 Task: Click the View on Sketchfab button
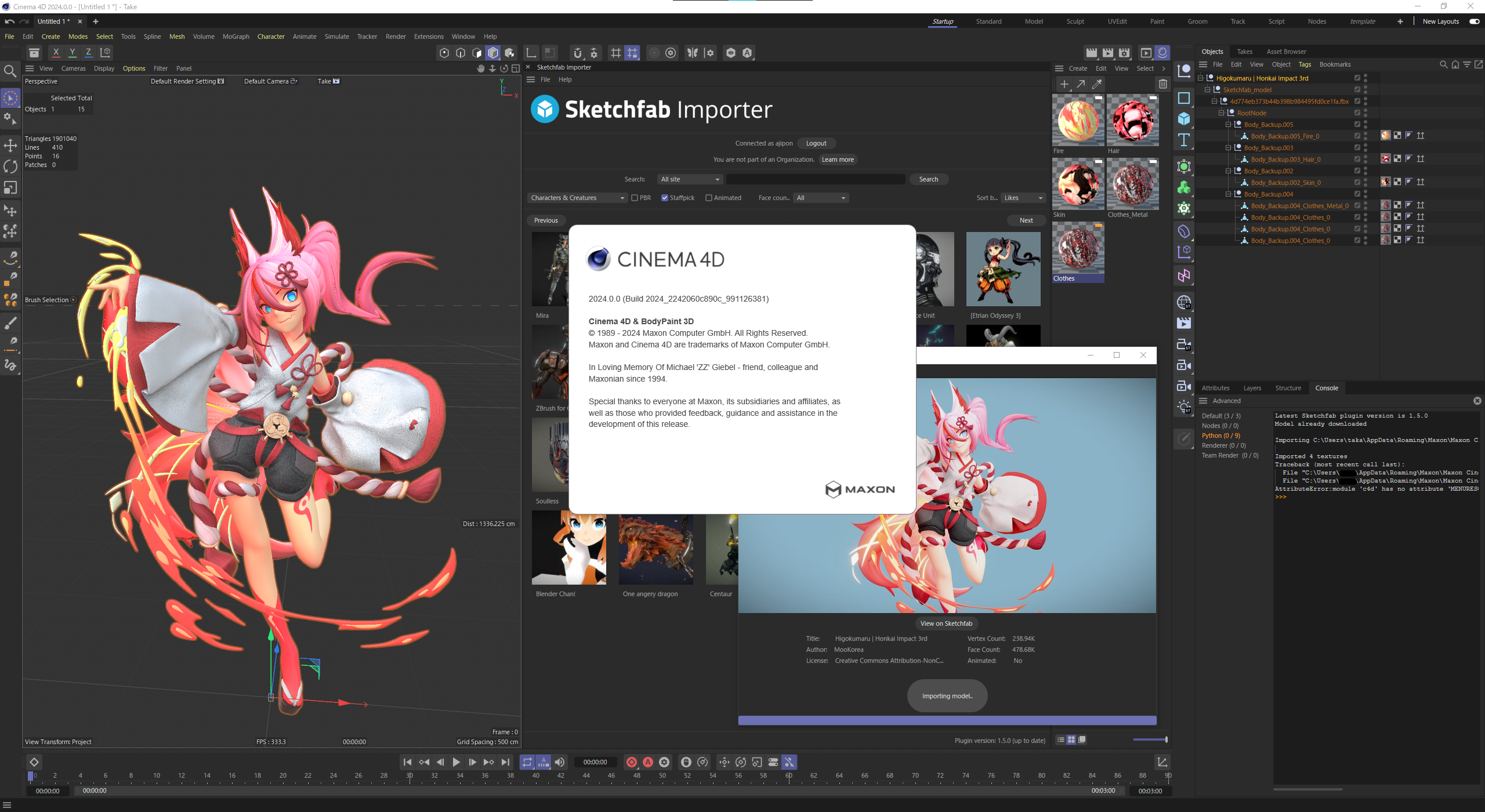click(946, 623)
